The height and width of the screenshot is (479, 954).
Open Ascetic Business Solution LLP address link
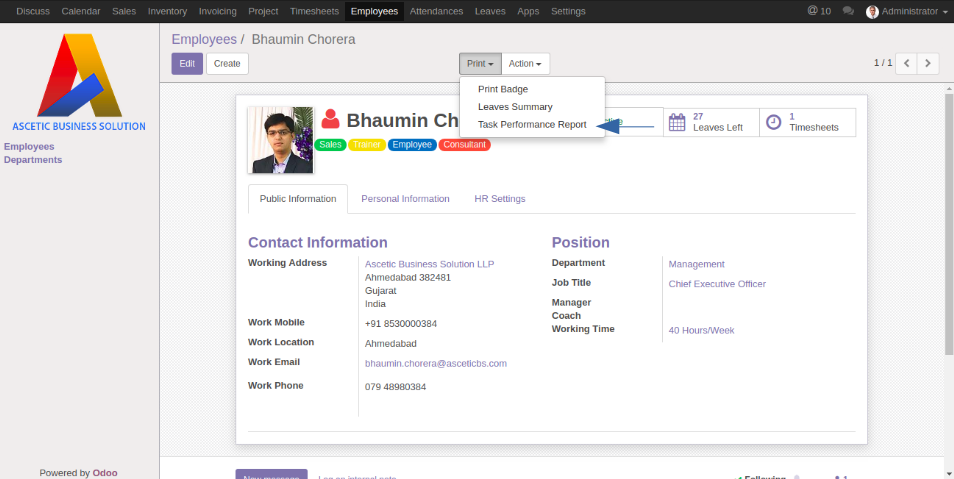click(x=430, y=264)
